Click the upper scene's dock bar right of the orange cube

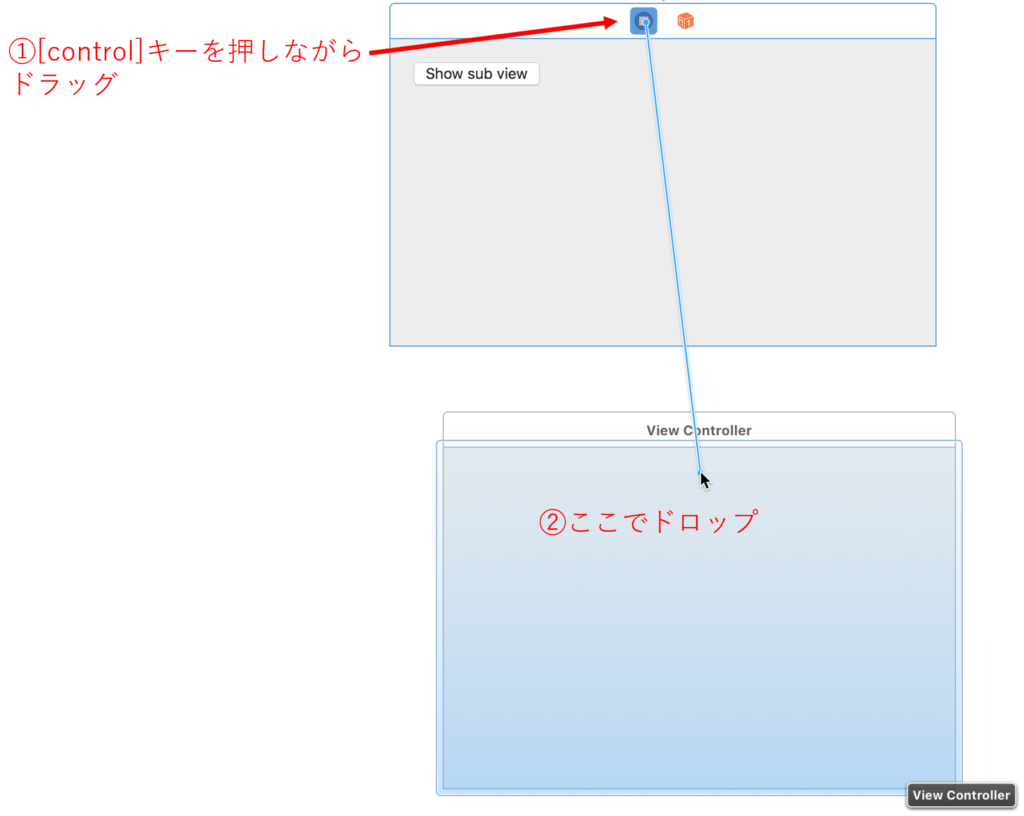(x=820, y=21)
